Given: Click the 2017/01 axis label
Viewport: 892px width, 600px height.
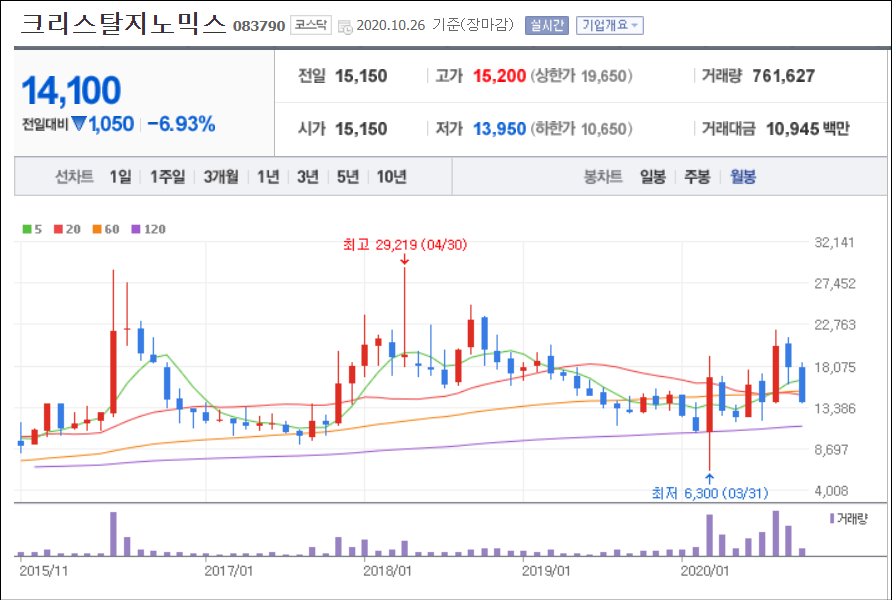Looking at the screenshot, I should 228,571.
